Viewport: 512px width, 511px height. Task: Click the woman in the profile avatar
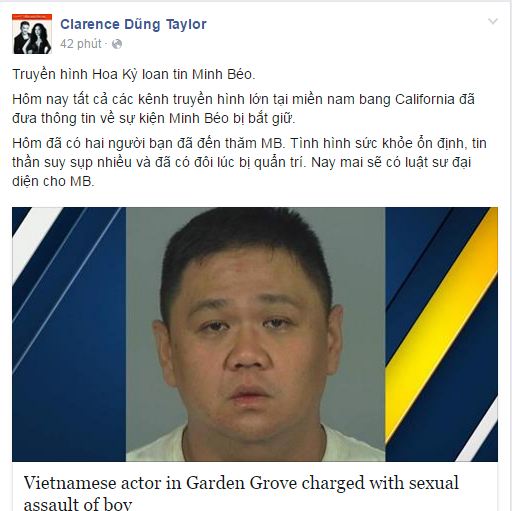pyautogui.click(x=41, y=38)
